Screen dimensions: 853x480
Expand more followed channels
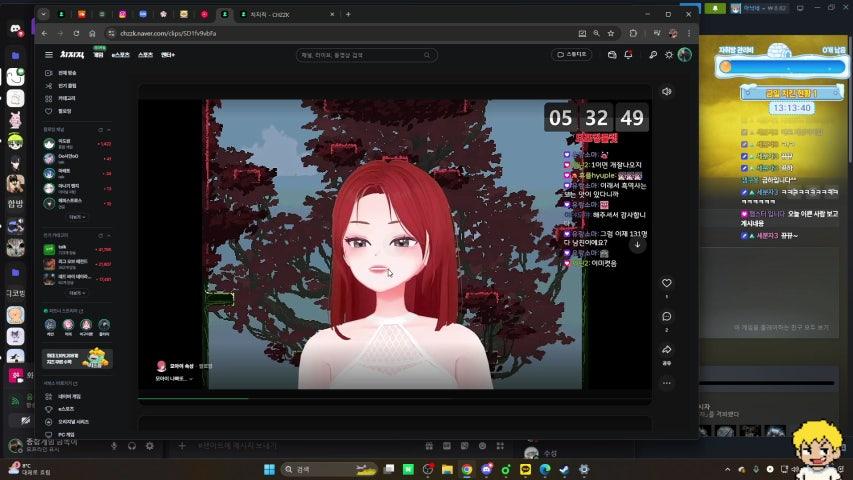(x=77, y=217)
